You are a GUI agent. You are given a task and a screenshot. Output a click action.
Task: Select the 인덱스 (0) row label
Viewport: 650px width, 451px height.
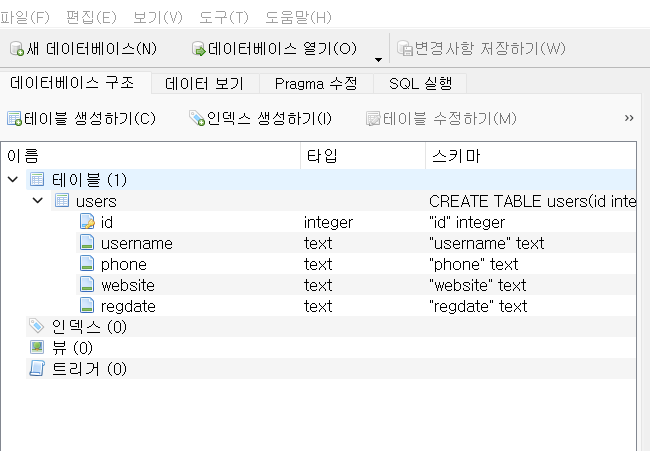pos(89,327)
